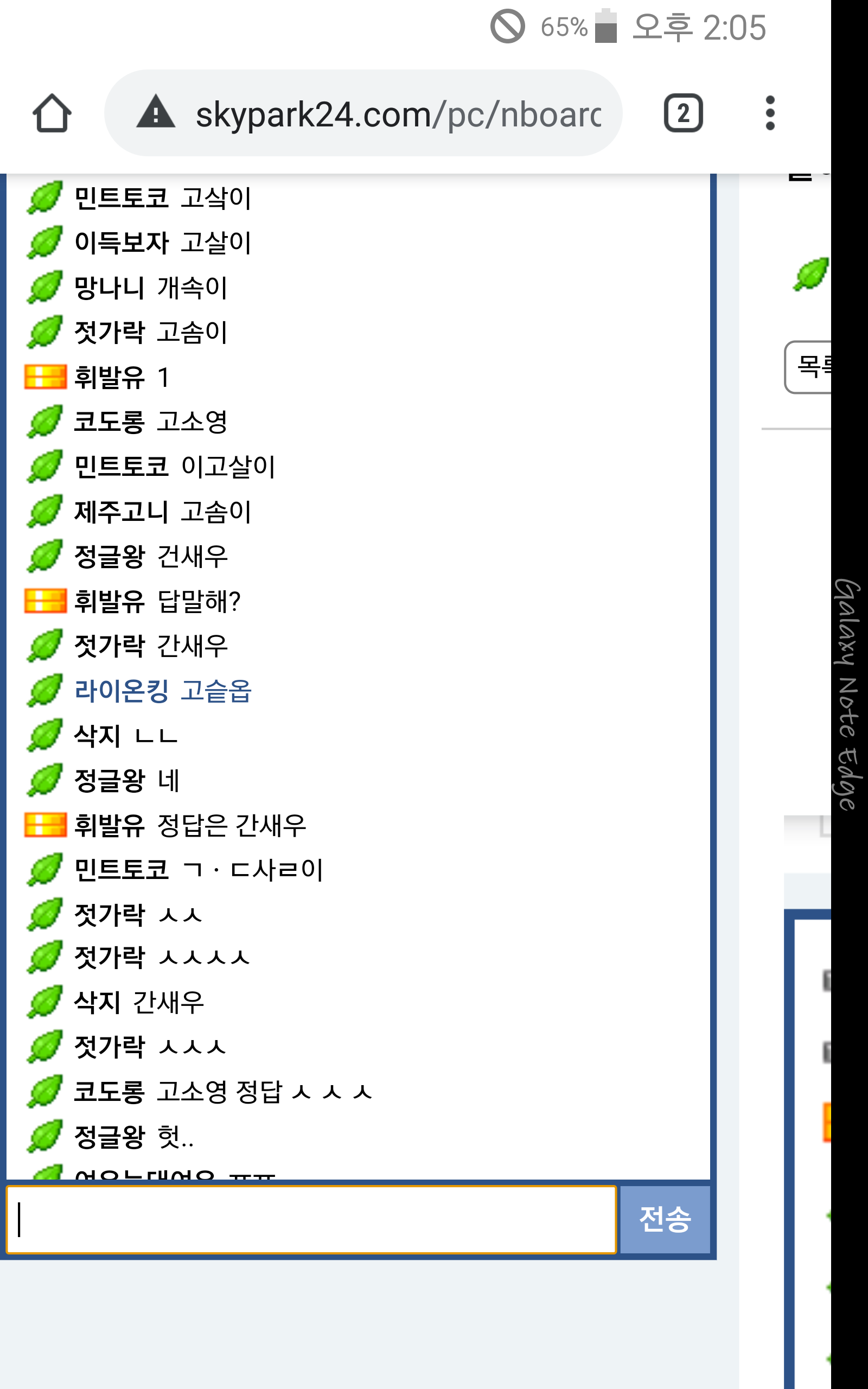This screenshot has width=868, height=1389.
Task: Click the blue 라이온킹 고슬옵 chat link
Action: point(163,691)
